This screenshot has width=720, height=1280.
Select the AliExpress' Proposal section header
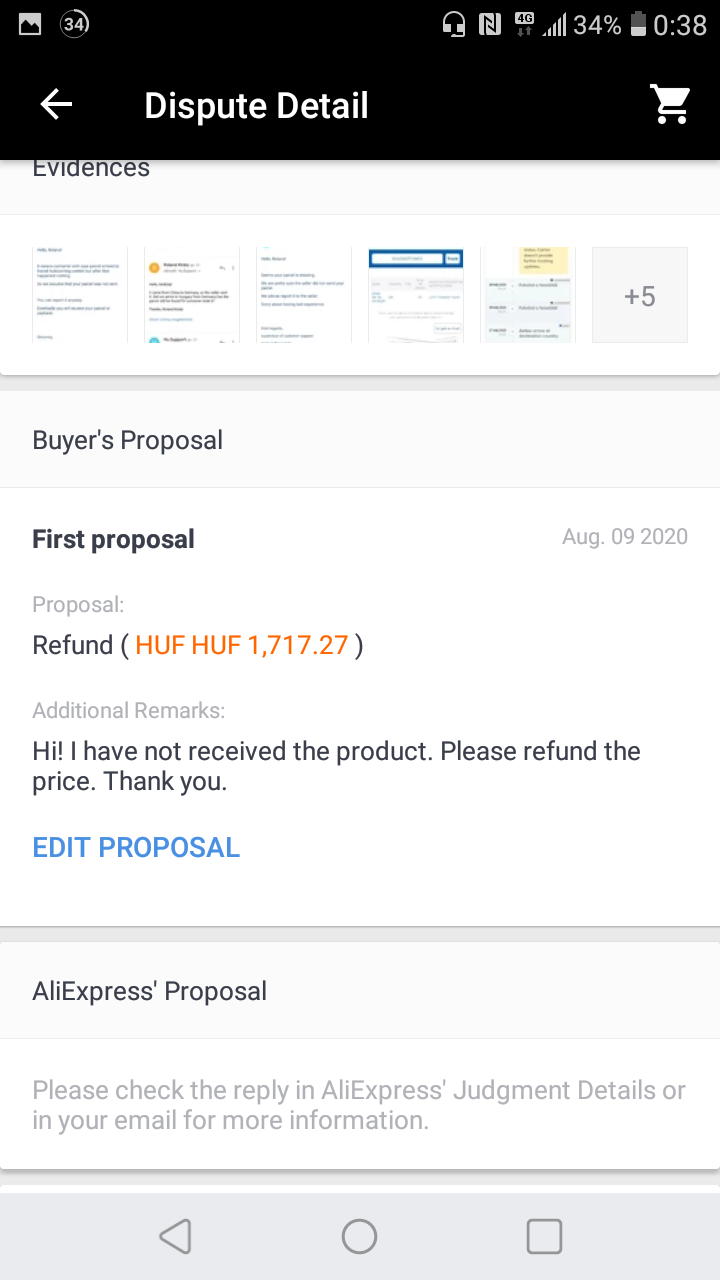pyautogui.click(x=360, y=991)
